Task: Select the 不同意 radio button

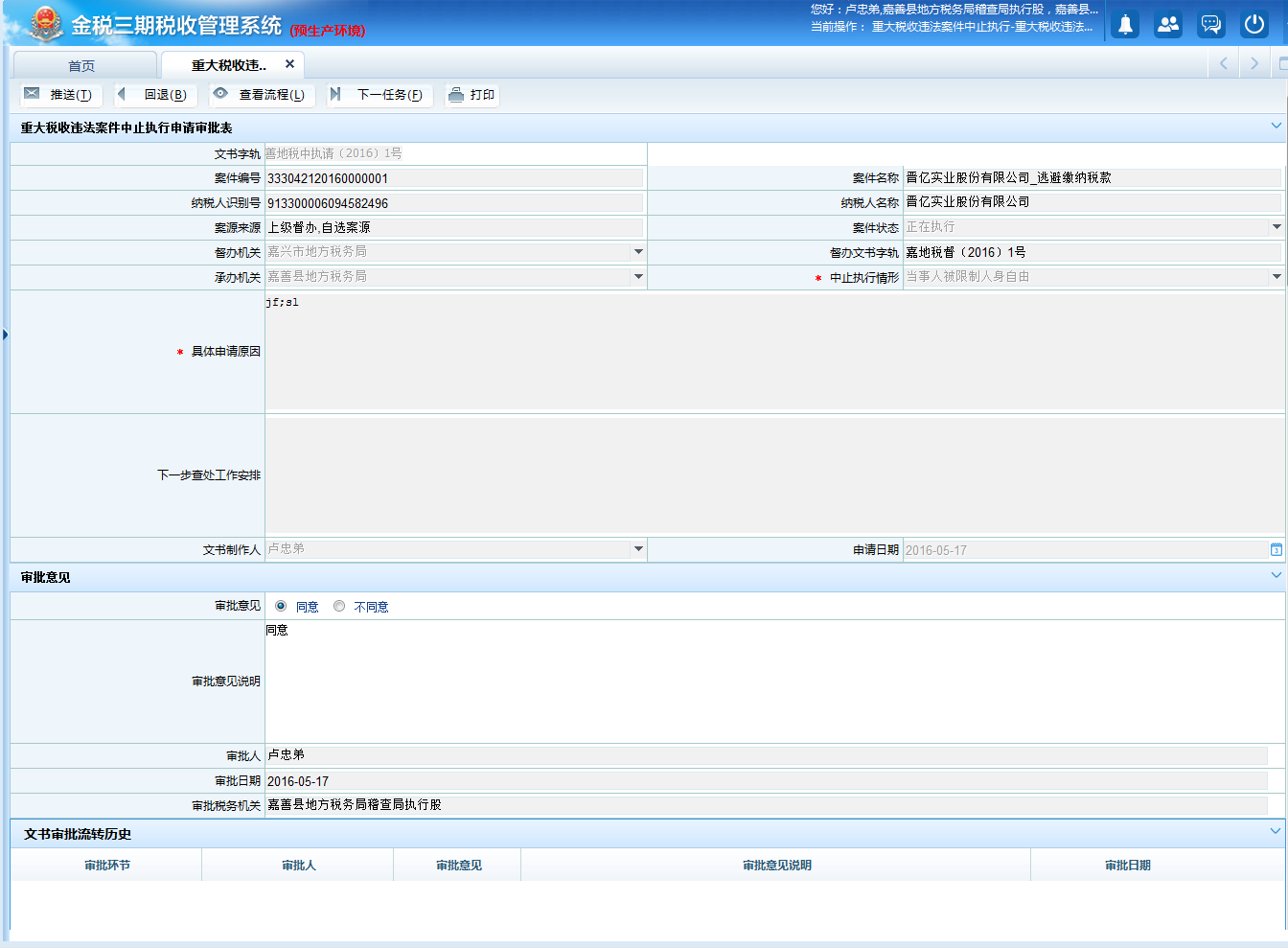Action: pyautogui.click(x=339, y=606)
